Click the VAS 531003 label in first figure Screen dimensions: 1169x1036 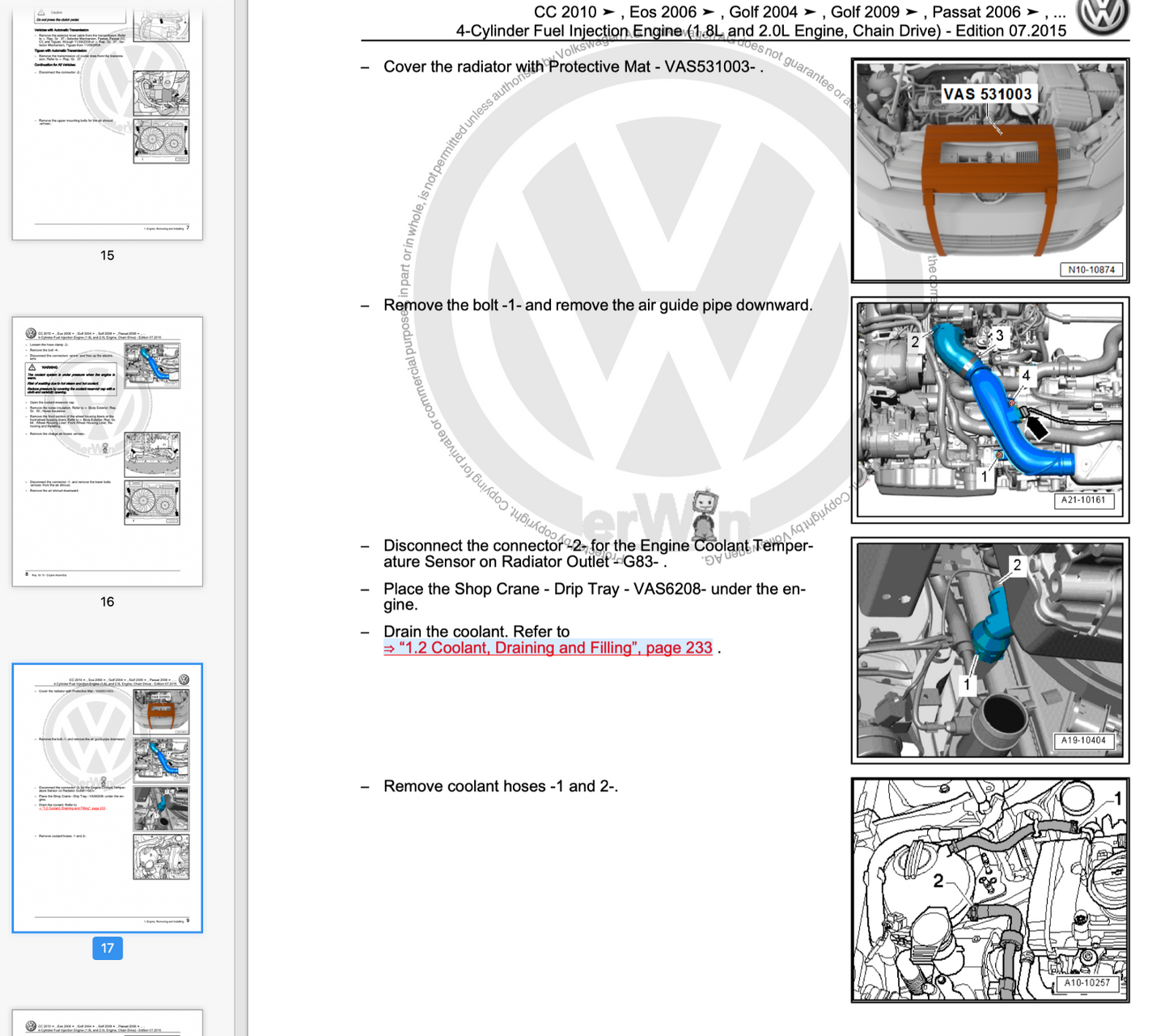pyautogui.click(x=987, y=95)
